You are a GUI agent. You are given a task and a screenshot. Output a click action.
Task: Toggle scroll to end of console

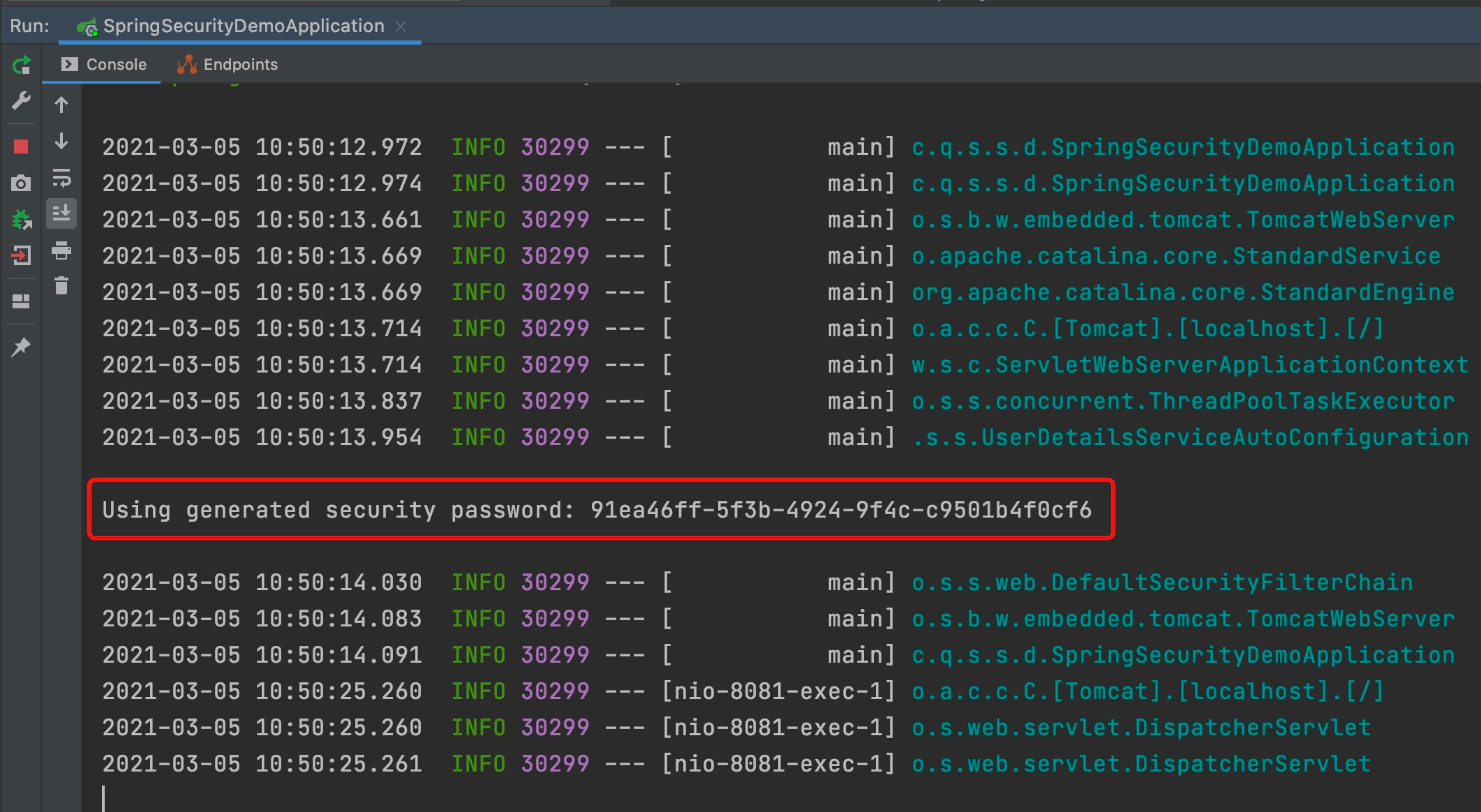click(61, 213)
